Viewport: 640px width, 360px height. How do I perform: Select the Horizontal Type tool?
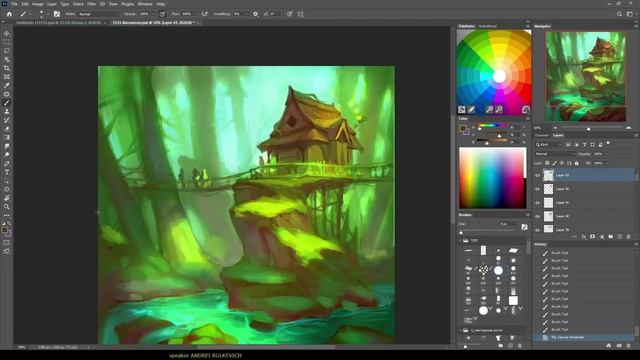coord(7,172)
